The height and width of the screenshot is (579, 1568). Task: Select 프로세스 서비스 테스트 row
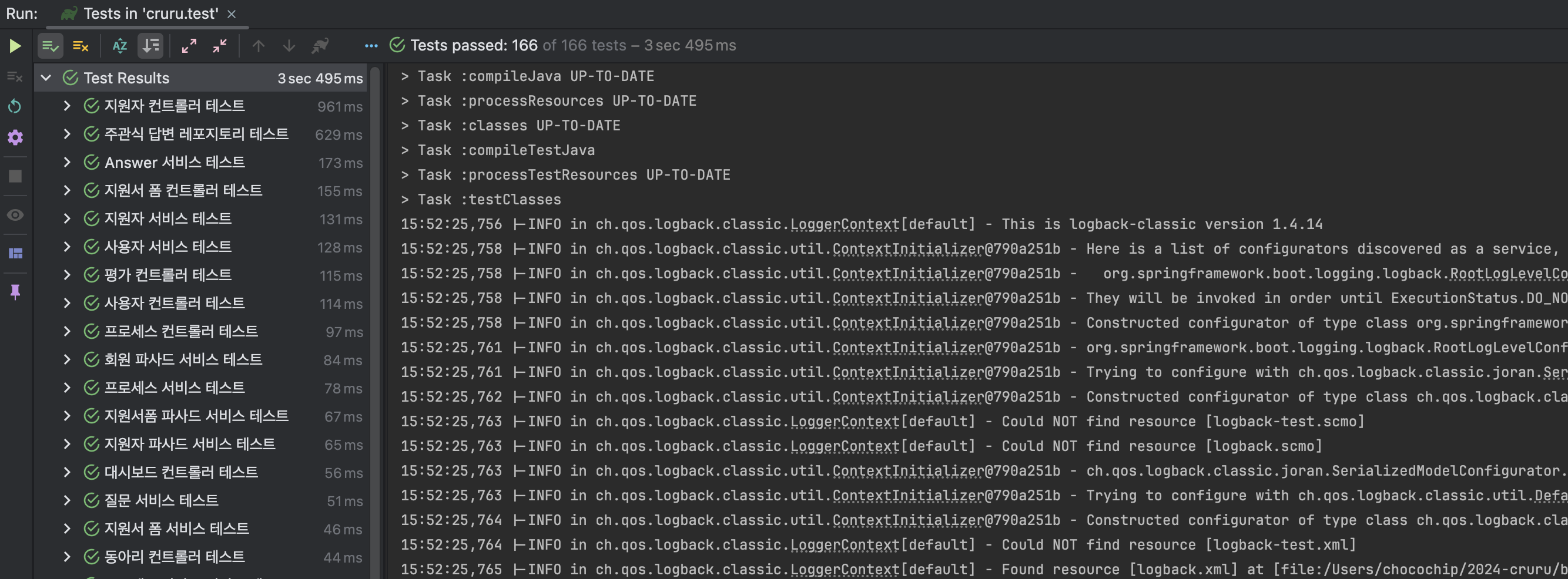pos(201,388)
